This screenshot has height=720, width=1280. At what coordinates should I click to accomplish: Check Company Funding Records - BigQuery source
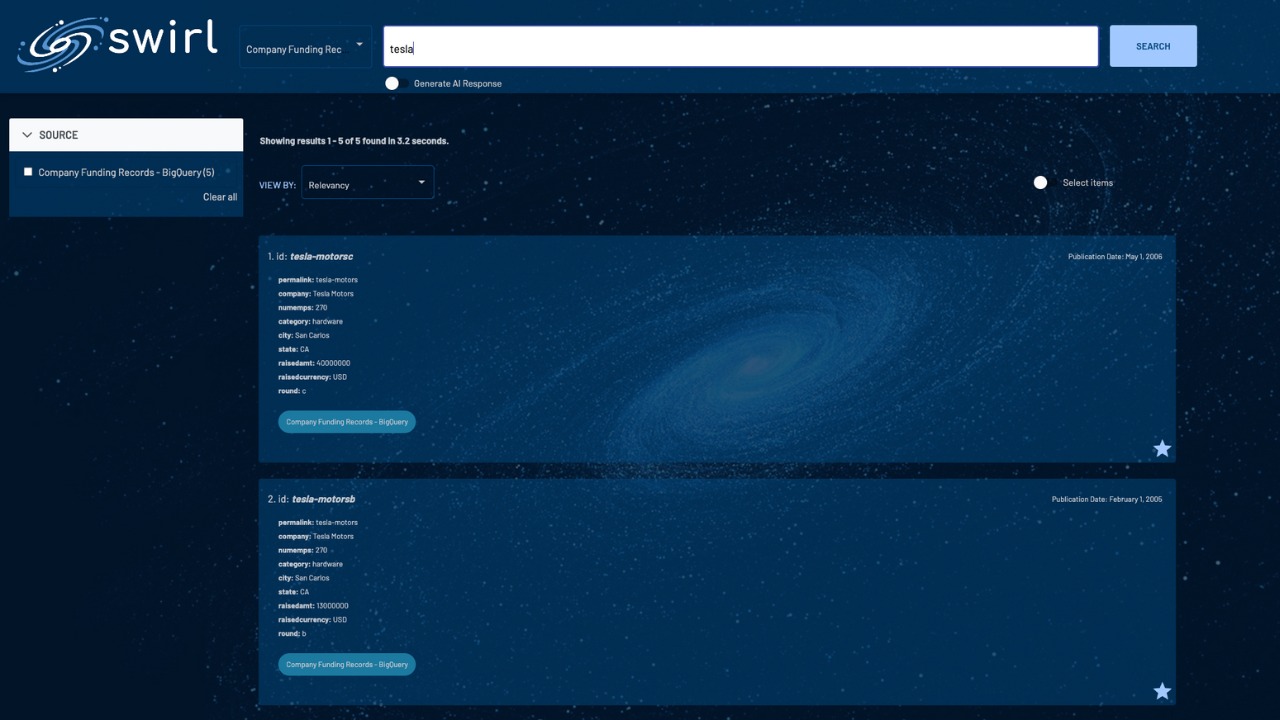[x=28, y=172]
